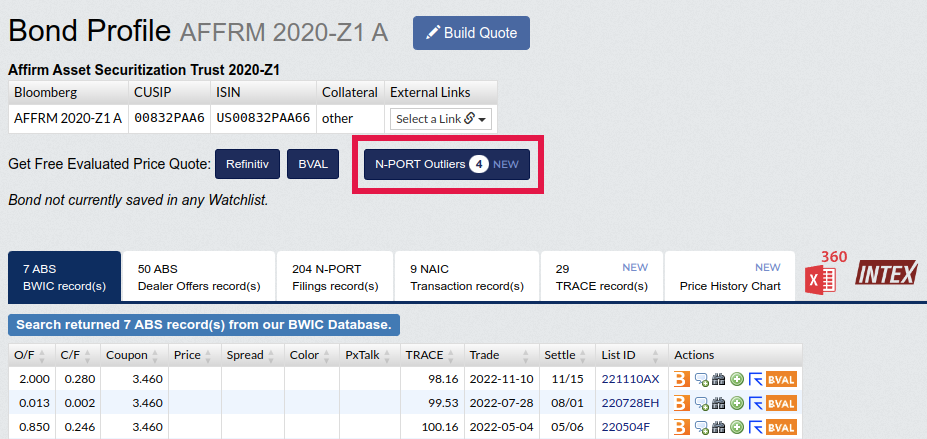The width and height of the screenshot is (927, 439).
Task: Click the chat bubble icon in 220504F row
Action: click(702, 427)
